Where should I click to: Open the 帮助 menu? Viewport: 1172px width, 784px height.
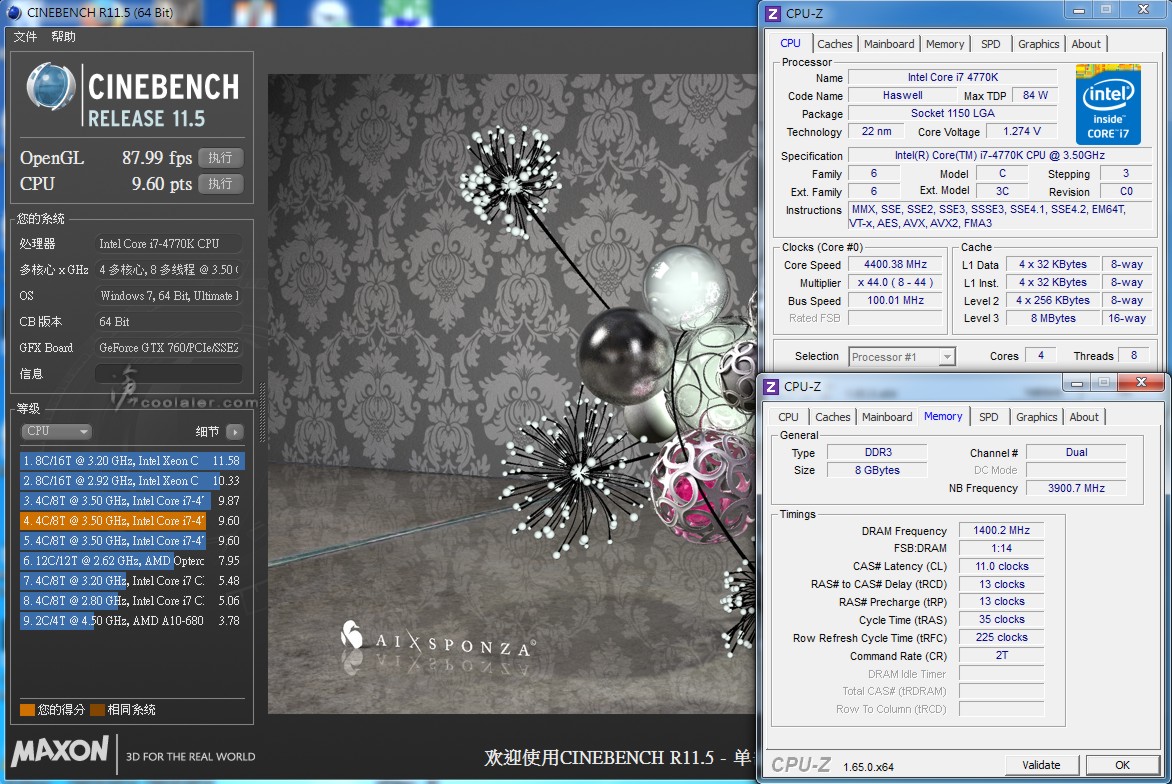(x=64, y=37)
